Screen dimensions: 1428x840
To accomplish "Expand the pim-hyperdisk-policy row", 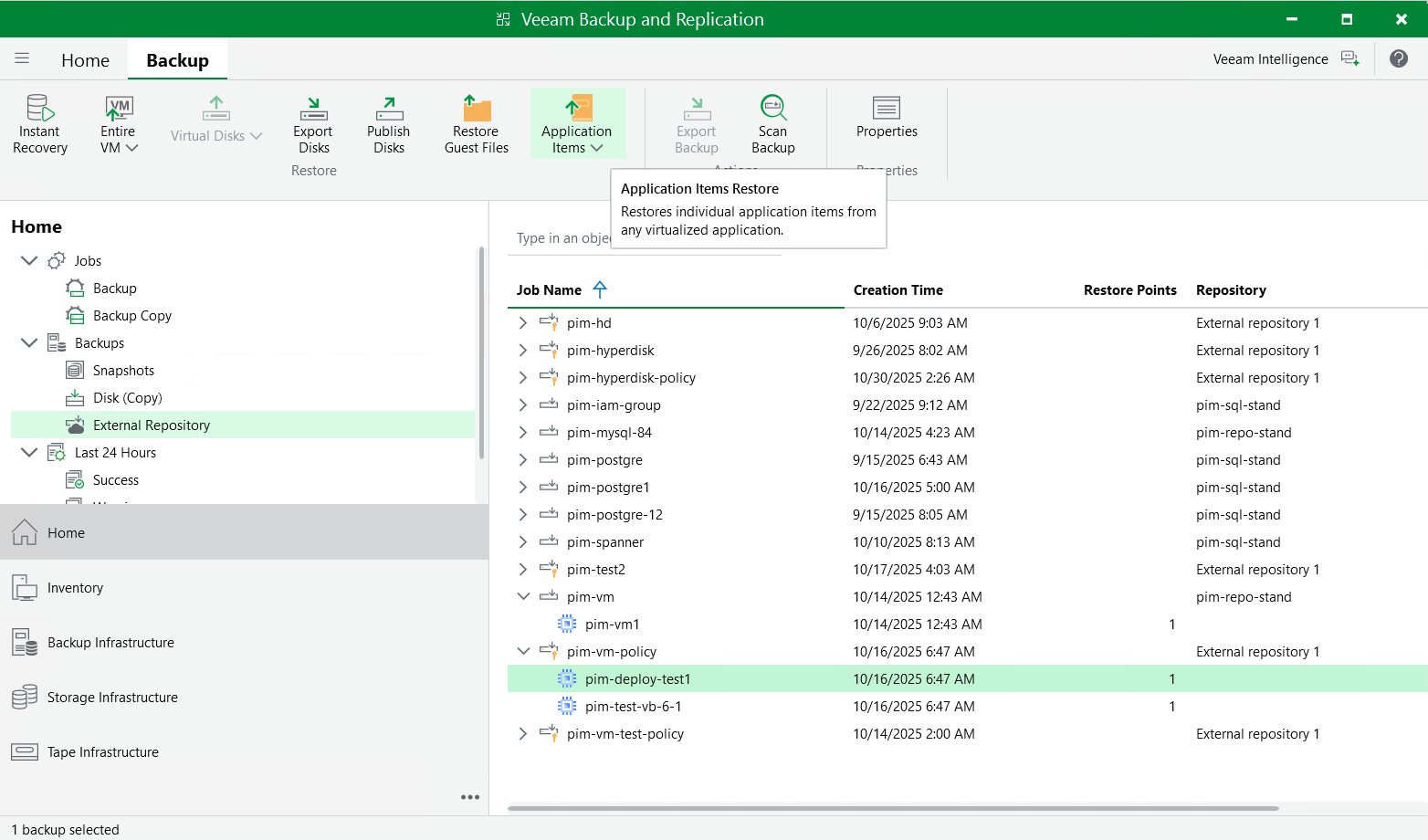I will [522, 378].
